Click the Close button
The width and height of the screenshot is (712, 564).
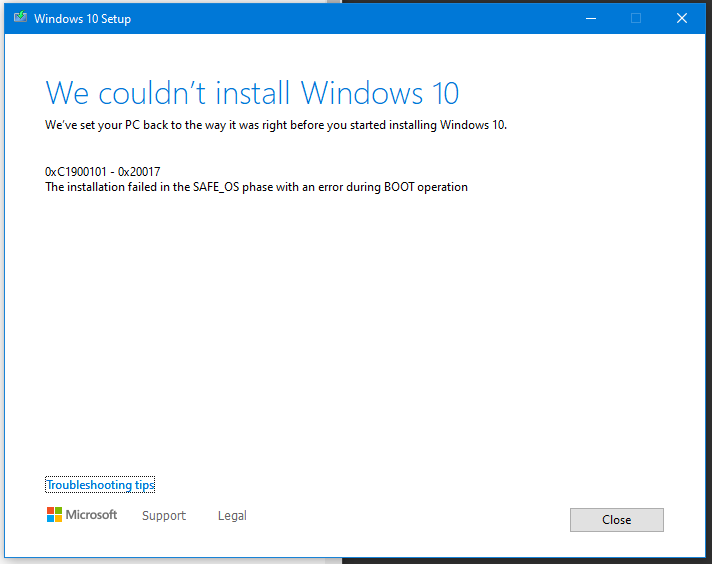[x=617, y=519]
